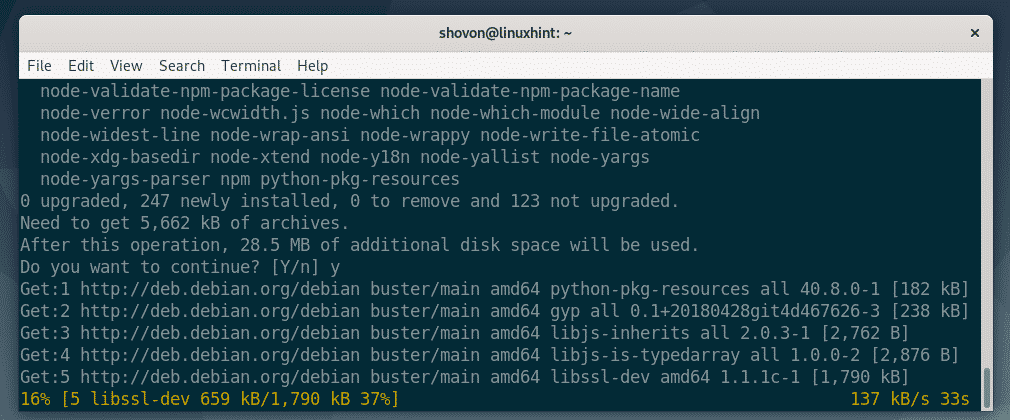Open the Edit menu
The width and height of the screenshot is (1010, 420).
[81, 66]
